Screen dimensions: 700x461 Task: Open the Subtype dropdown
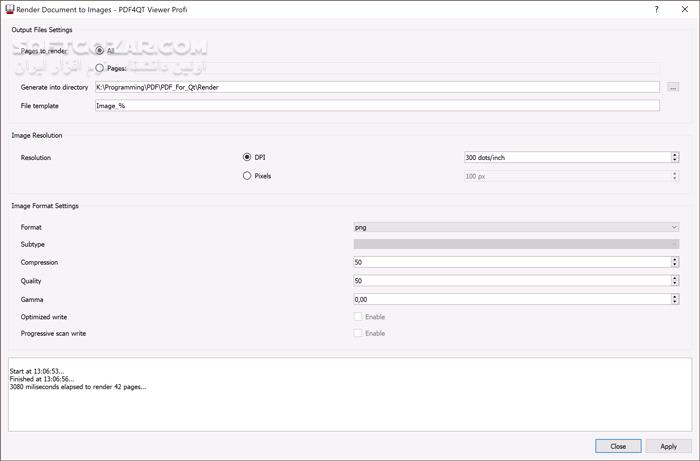(516, 244)
